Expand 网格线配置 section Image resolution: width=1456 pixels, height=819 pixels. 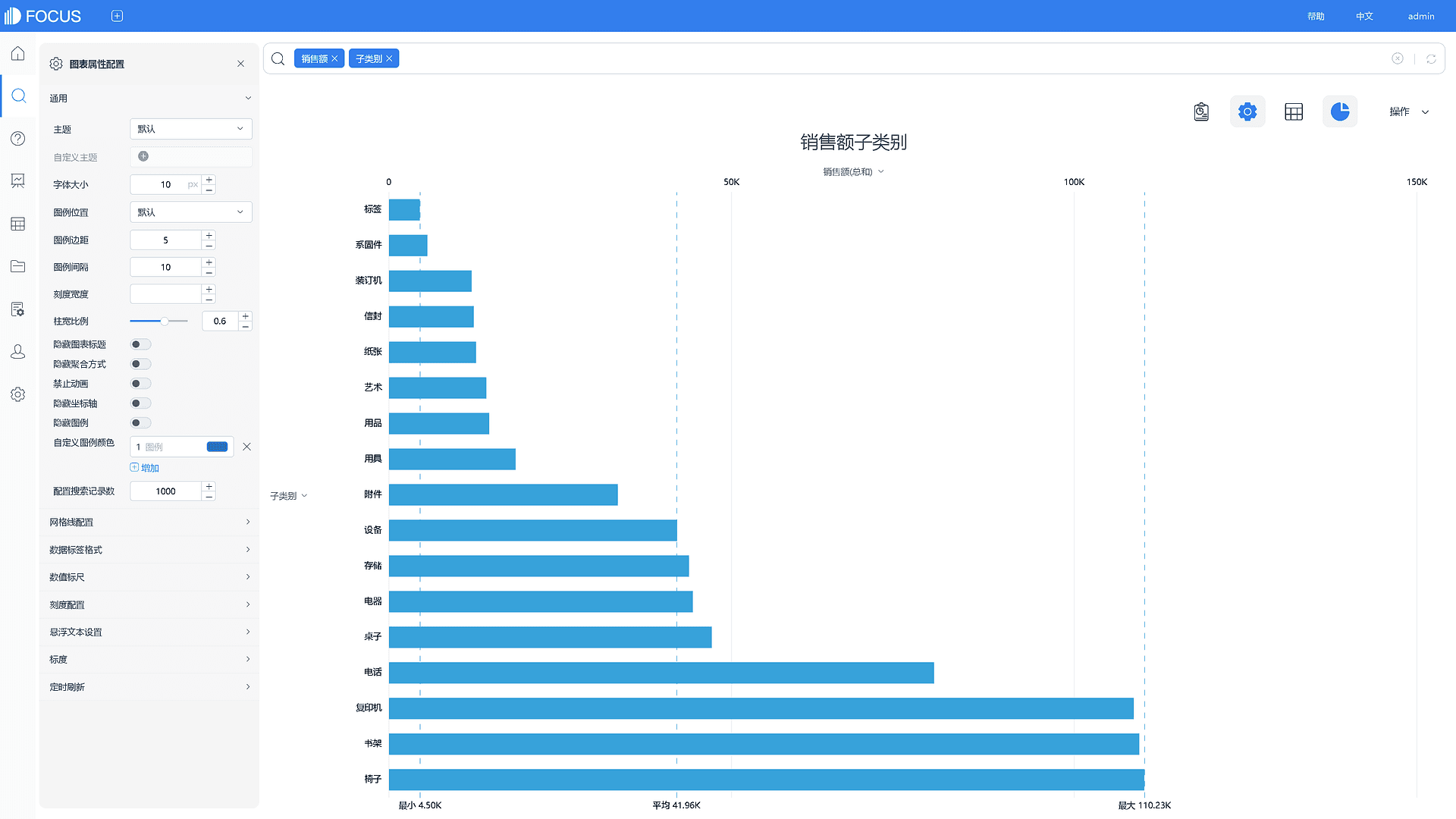[x=149, y=522]
